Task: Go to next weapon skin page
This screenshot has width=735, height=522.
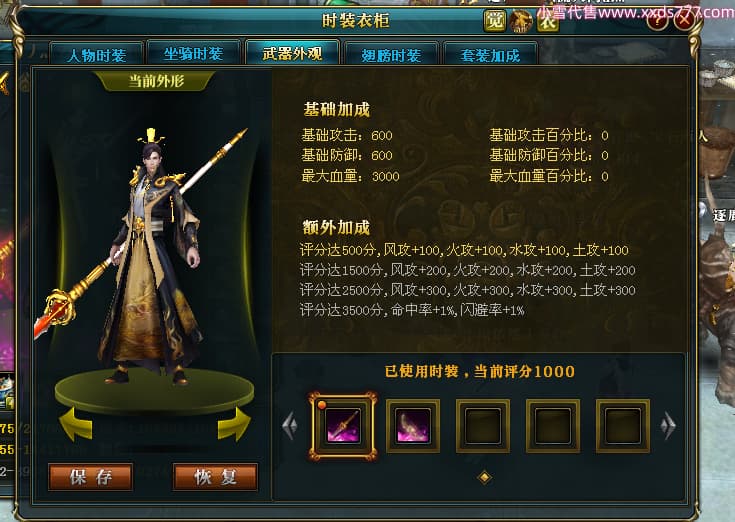Action: [x=668, y=426]
